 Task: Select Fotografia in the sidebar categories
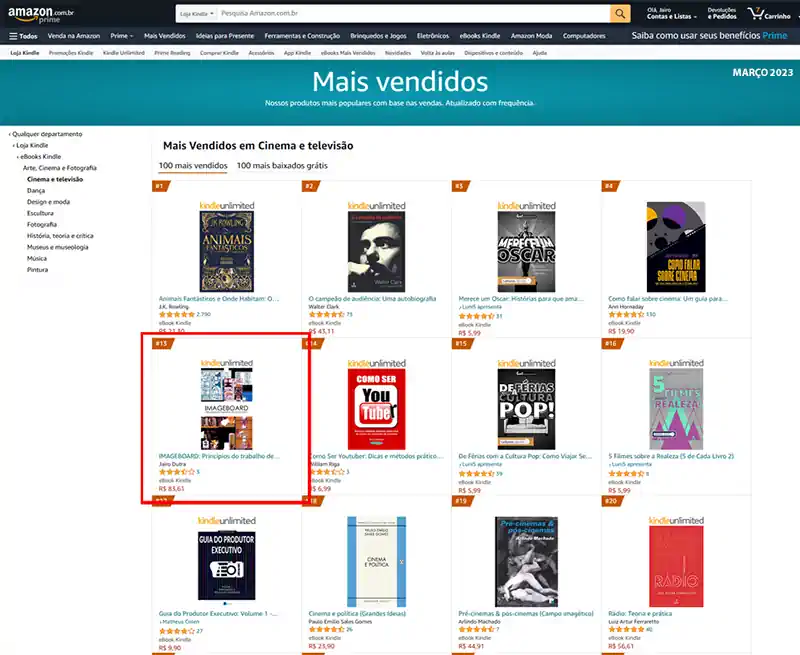pyautogui.click(x=42, y=224)
